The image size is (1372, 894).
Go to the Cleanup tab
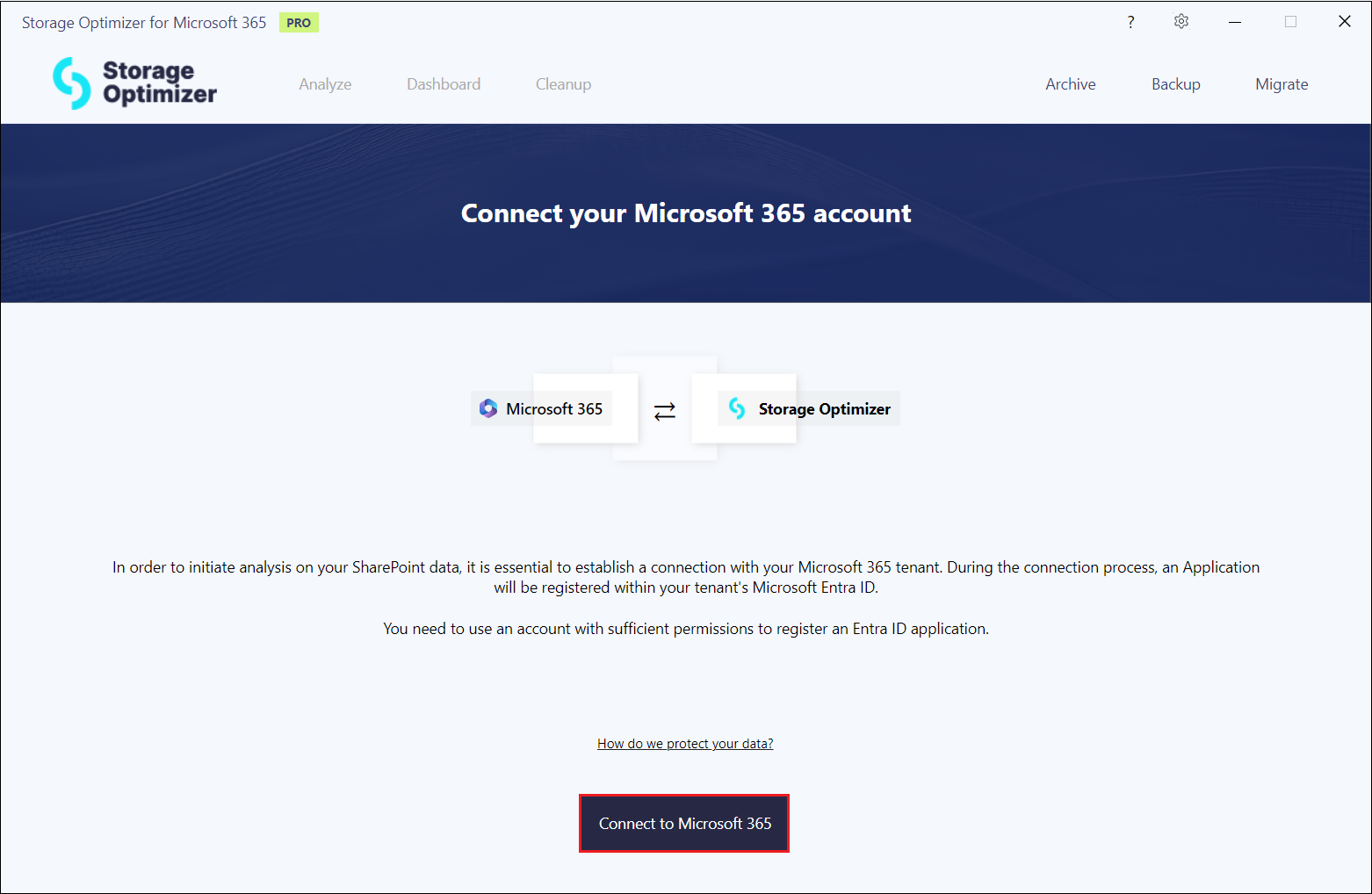click(563, 84)
